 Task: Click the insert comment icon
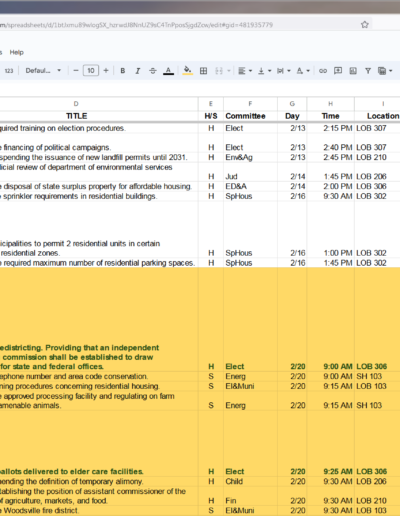(x=338, y=71)
